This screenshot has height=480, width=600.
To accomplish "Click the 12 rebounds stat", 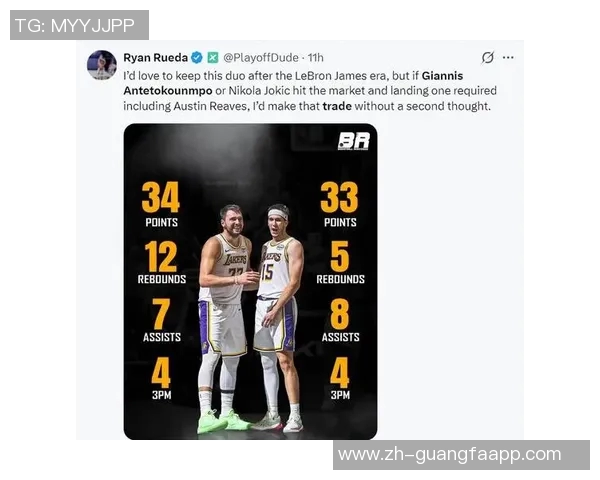I will point(161,263).
